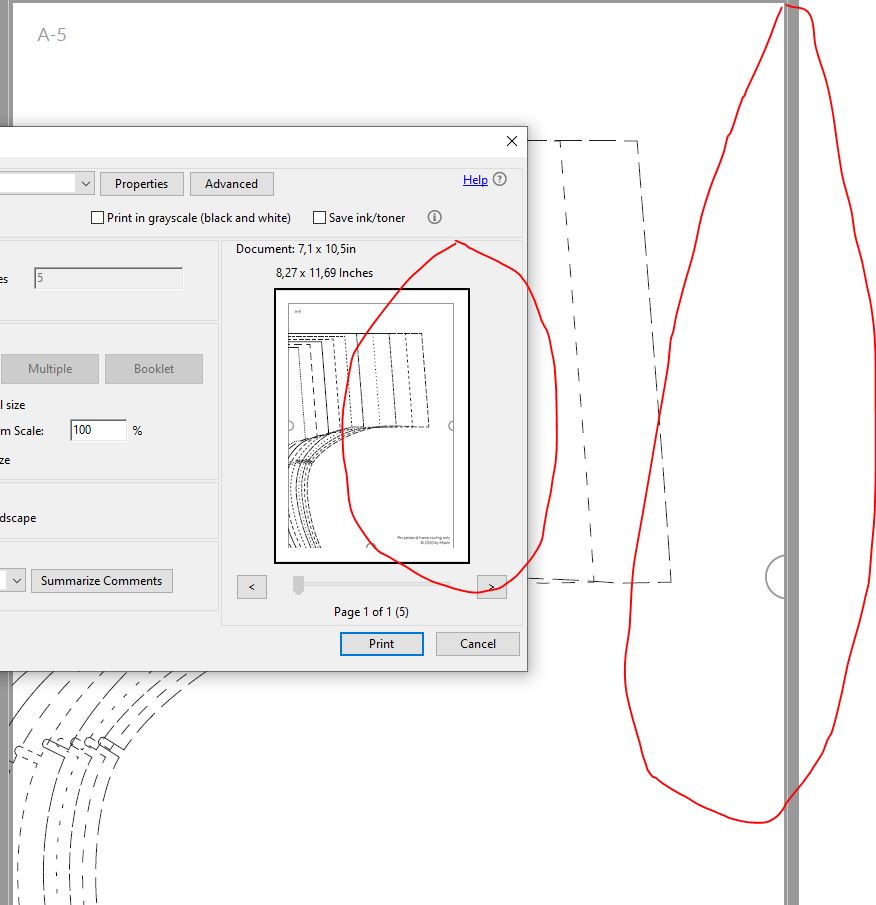Image resolution: width=876 pixels, height=905 pixels.
Task: Open the Comments and Forms dropdown
Action: pos(14,580)
